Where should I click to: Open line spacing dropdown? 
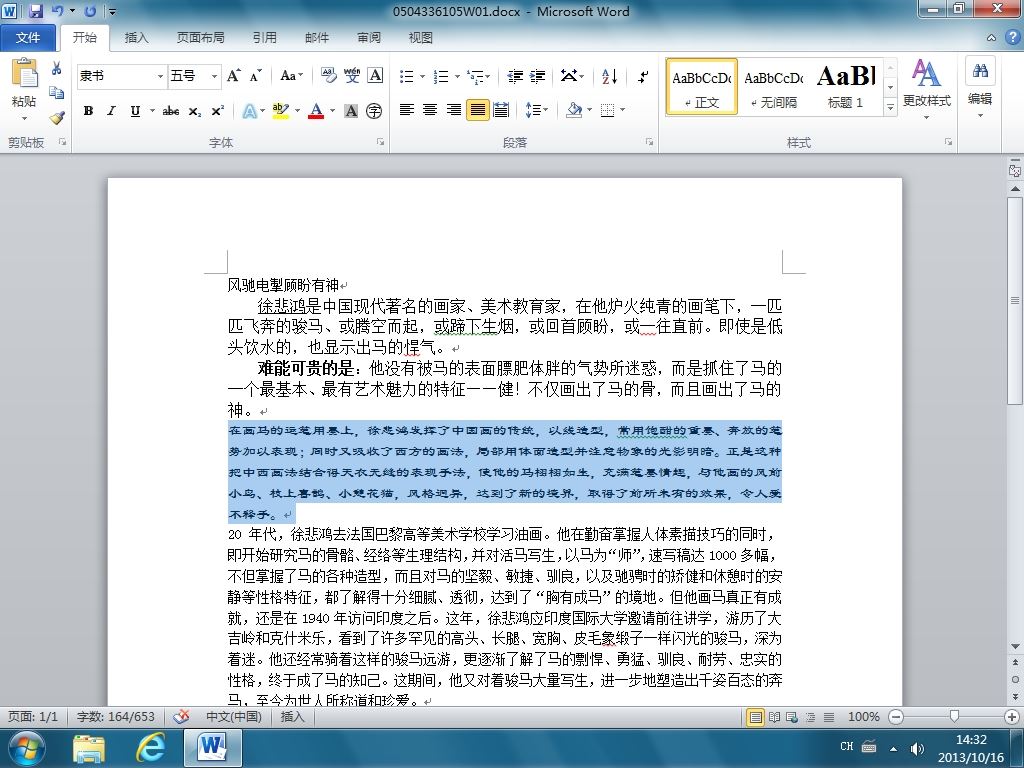(x=537, y=110)
